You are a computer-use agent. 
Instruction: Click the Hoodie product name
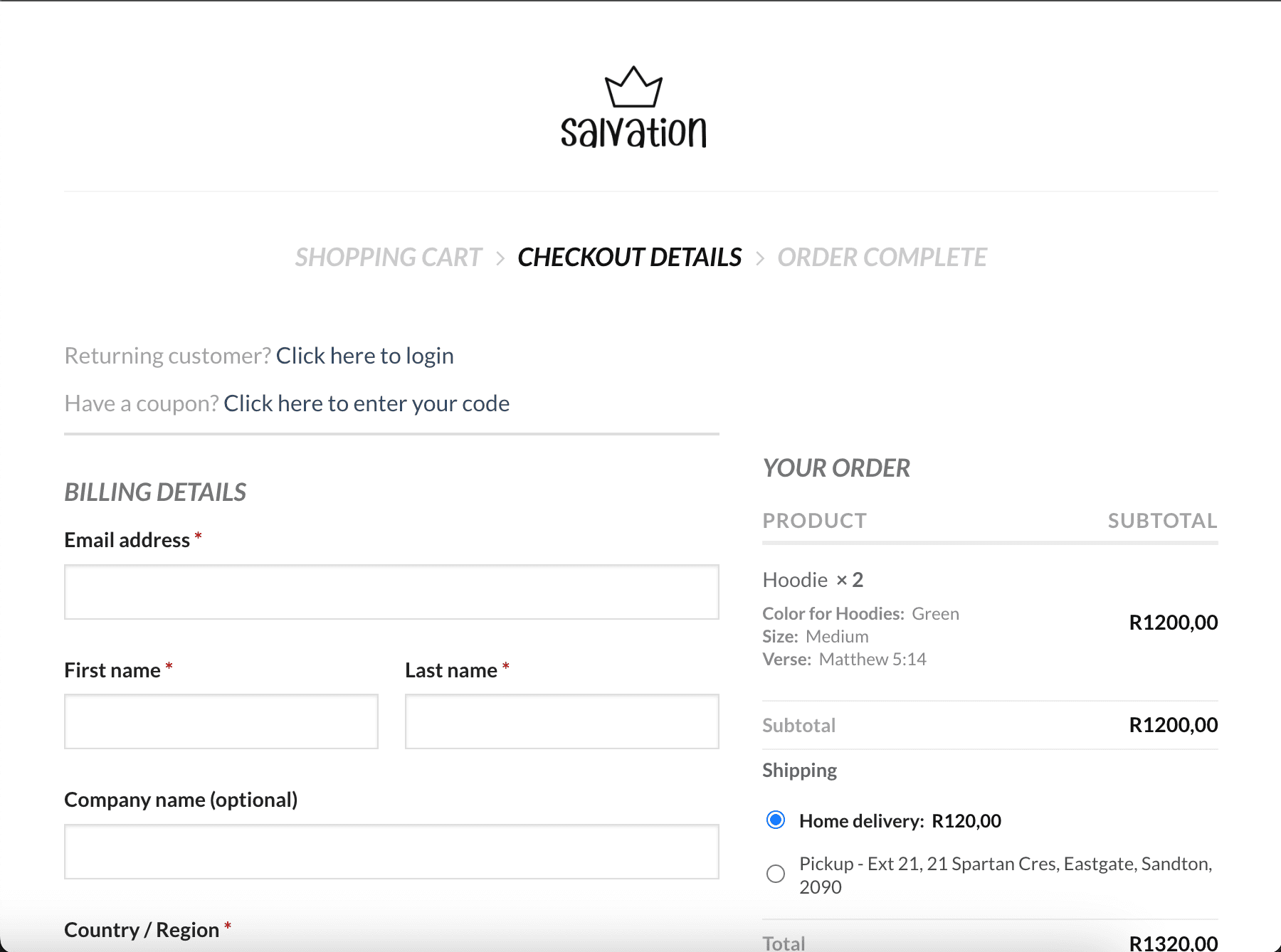pos(795,580)
